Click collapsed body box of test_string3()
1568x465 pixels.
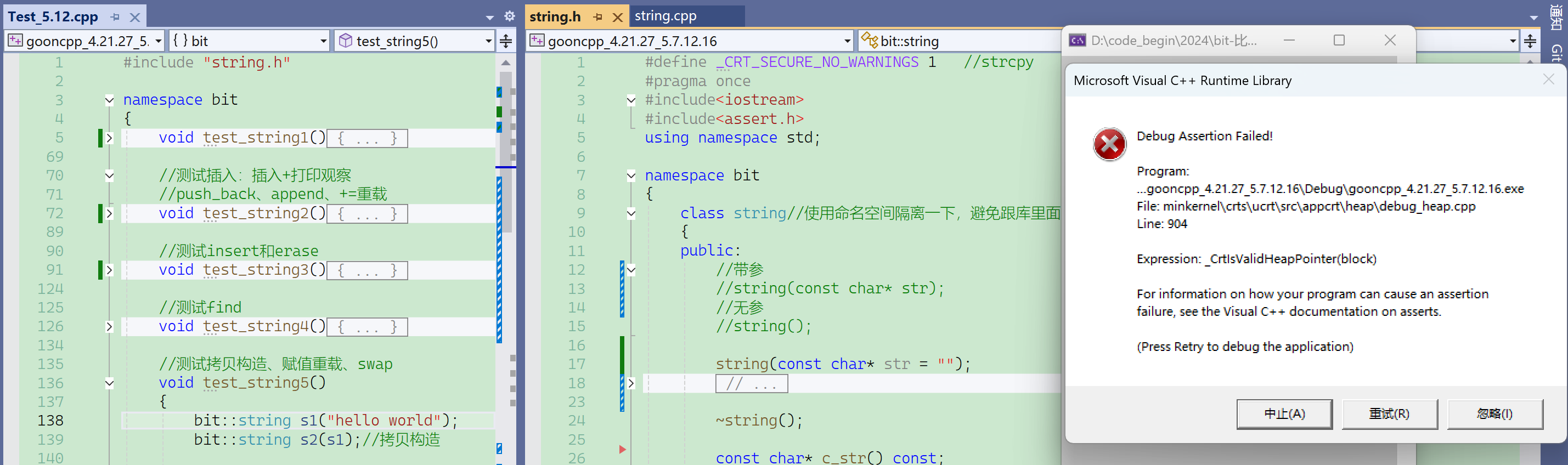(368, 270)
